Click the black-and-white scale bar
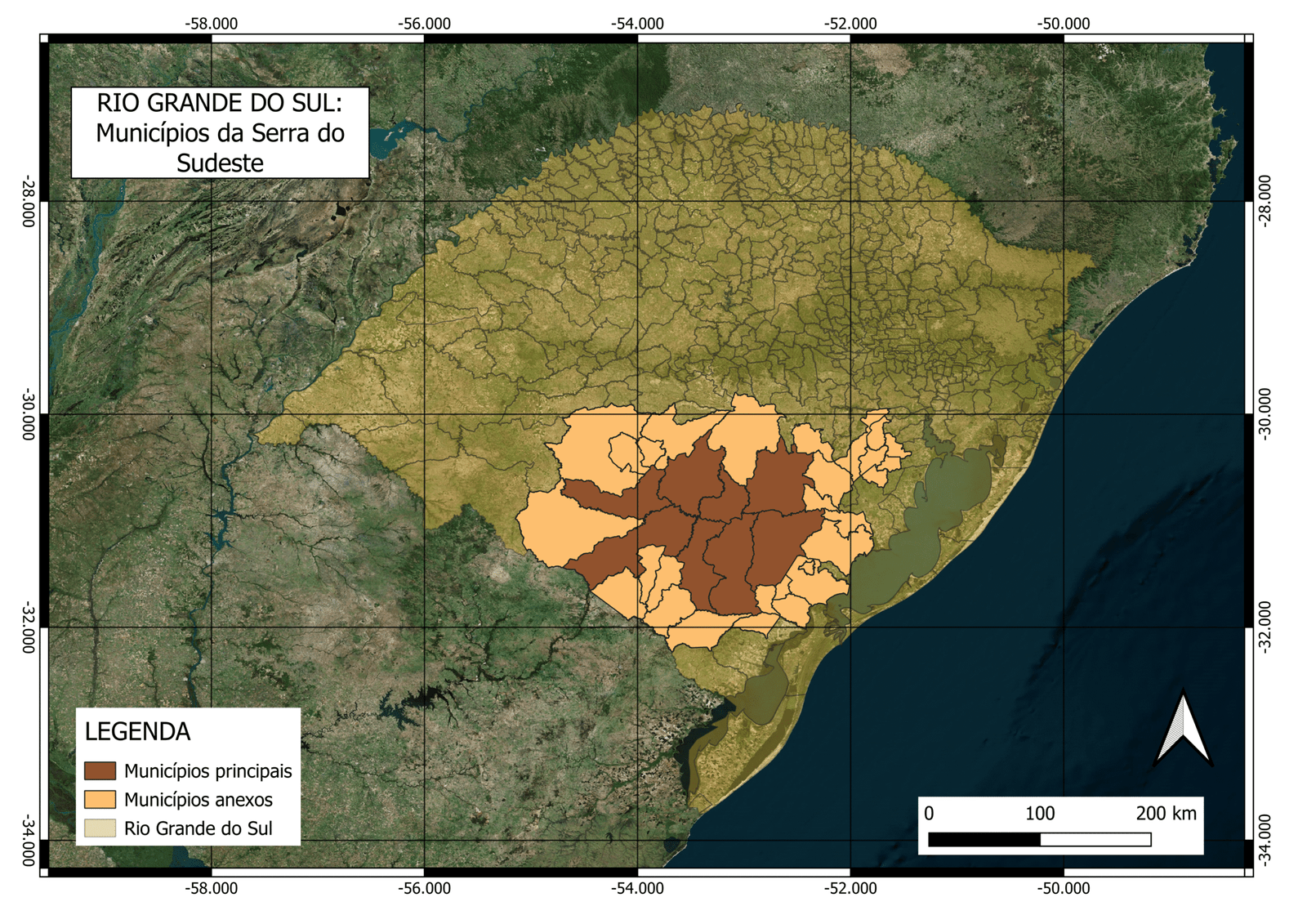This screenshot has height=924, width=1307. click(1039, 839)
